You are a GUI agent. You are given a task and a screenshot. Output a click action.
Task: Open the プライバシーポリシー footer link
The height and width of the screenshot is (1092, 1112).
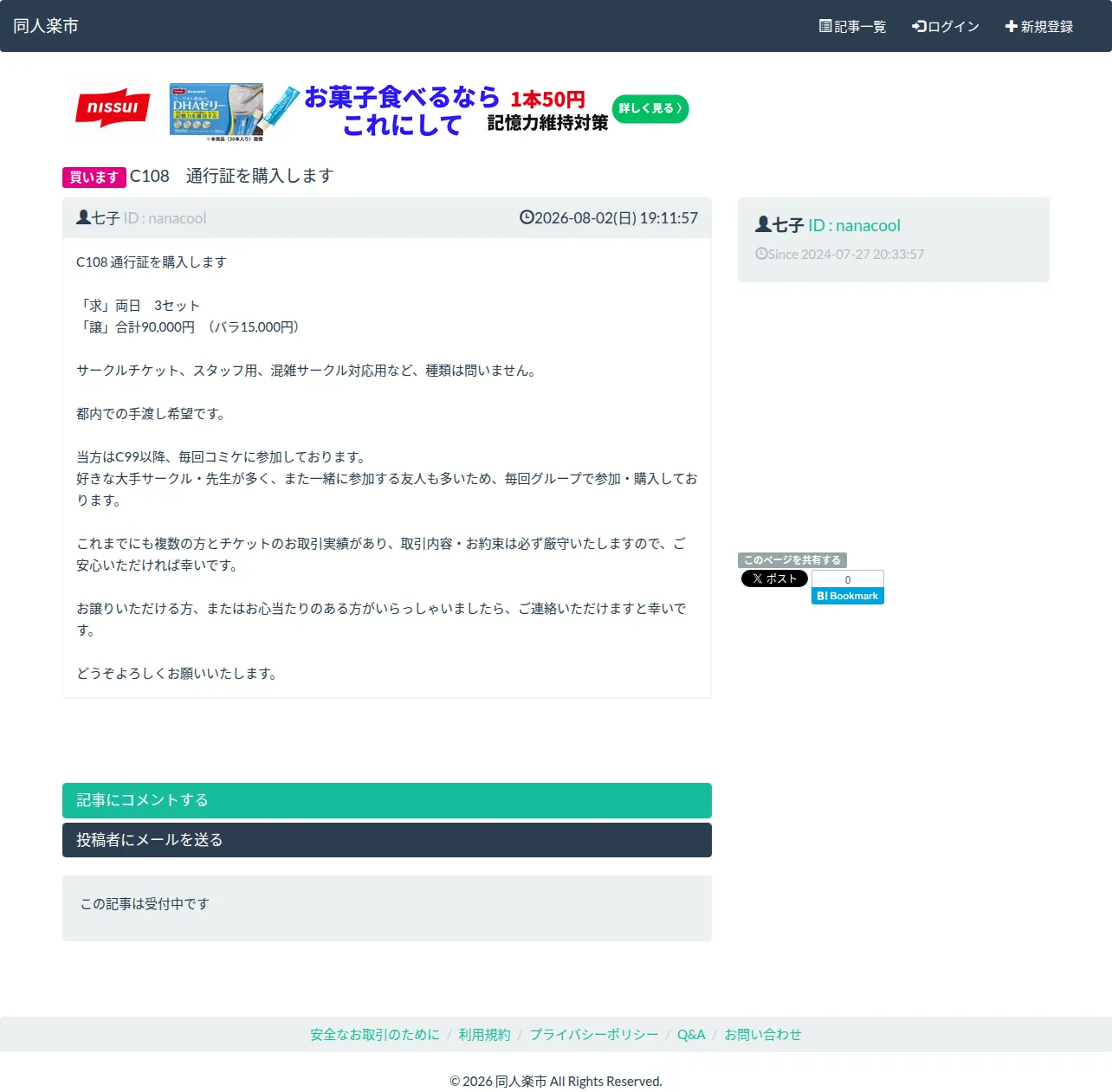pyautogui.click(x=594, y=1034)
